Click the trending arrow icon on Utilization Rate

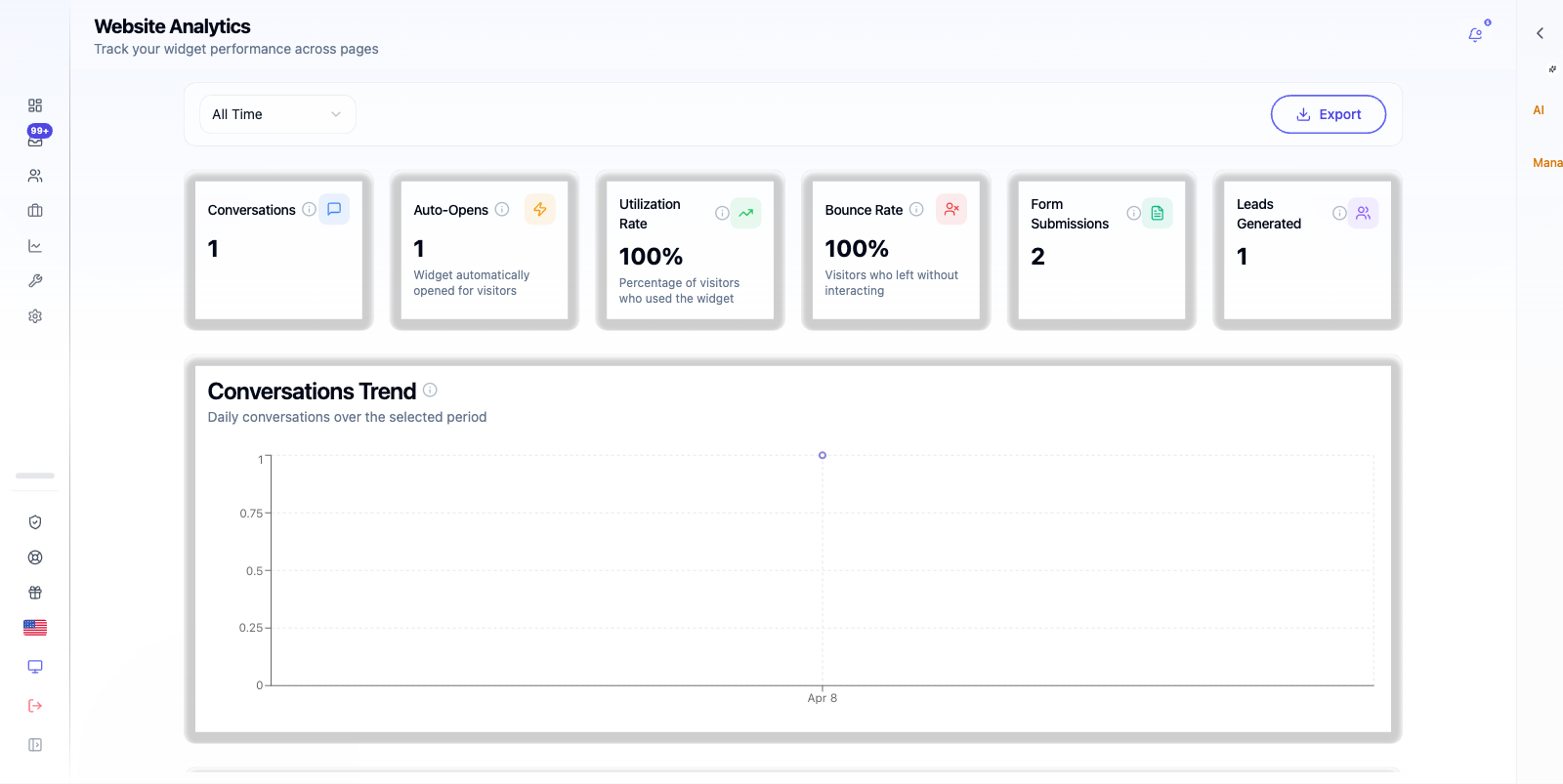746,213
